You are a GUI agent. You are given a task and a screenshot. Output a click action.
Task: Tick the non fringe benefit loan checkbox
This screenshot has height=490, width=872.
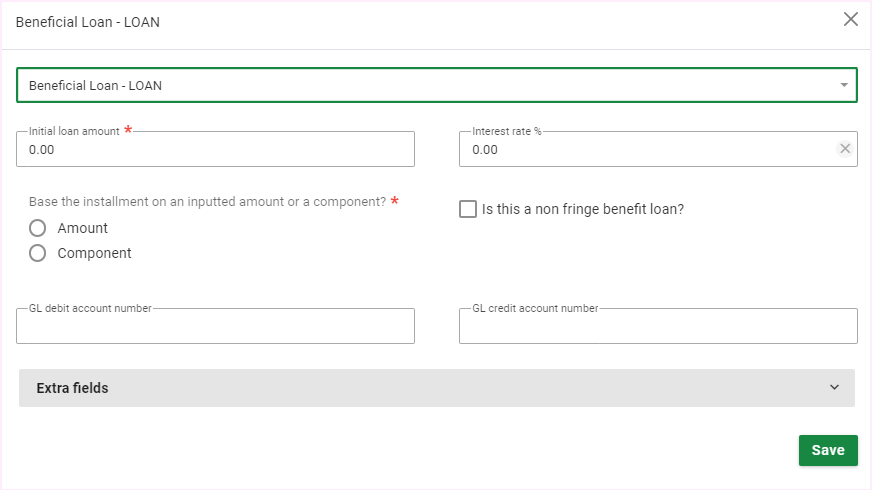click(468, 209)
